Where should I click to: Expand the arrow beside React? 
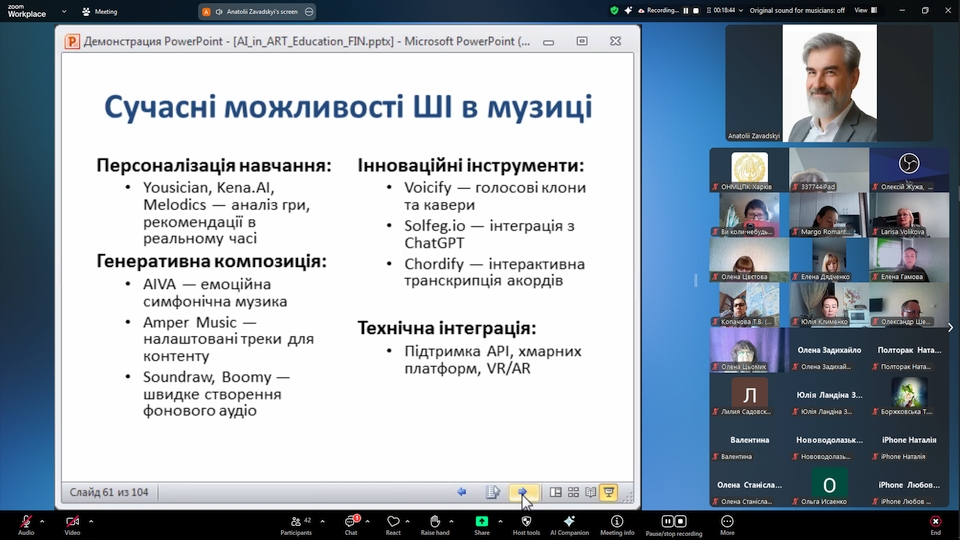(408, 522)
